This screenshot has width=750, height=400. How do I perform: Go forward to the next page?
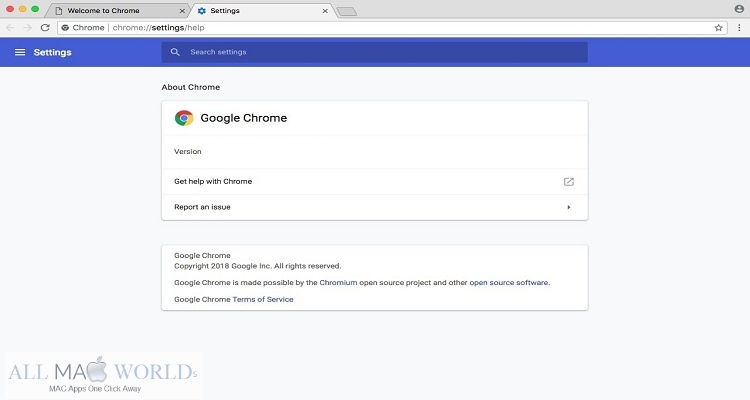27,28
